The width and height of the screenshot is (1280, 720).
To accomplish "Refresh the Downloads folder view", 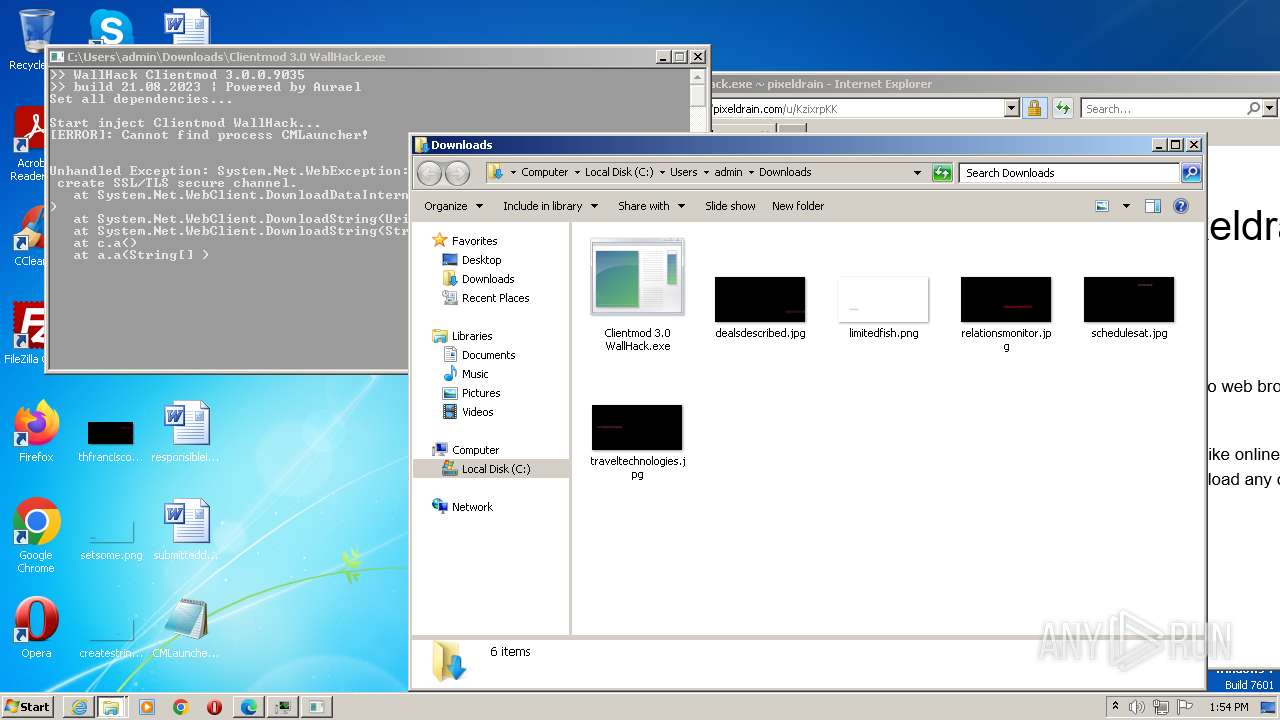I will point(942,173).
